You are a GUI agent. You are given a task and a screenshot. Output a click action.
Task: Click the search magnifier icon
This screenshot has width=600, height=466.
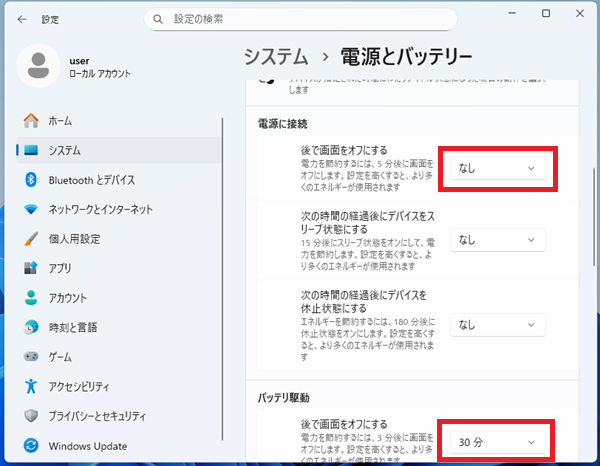[158, 19]
